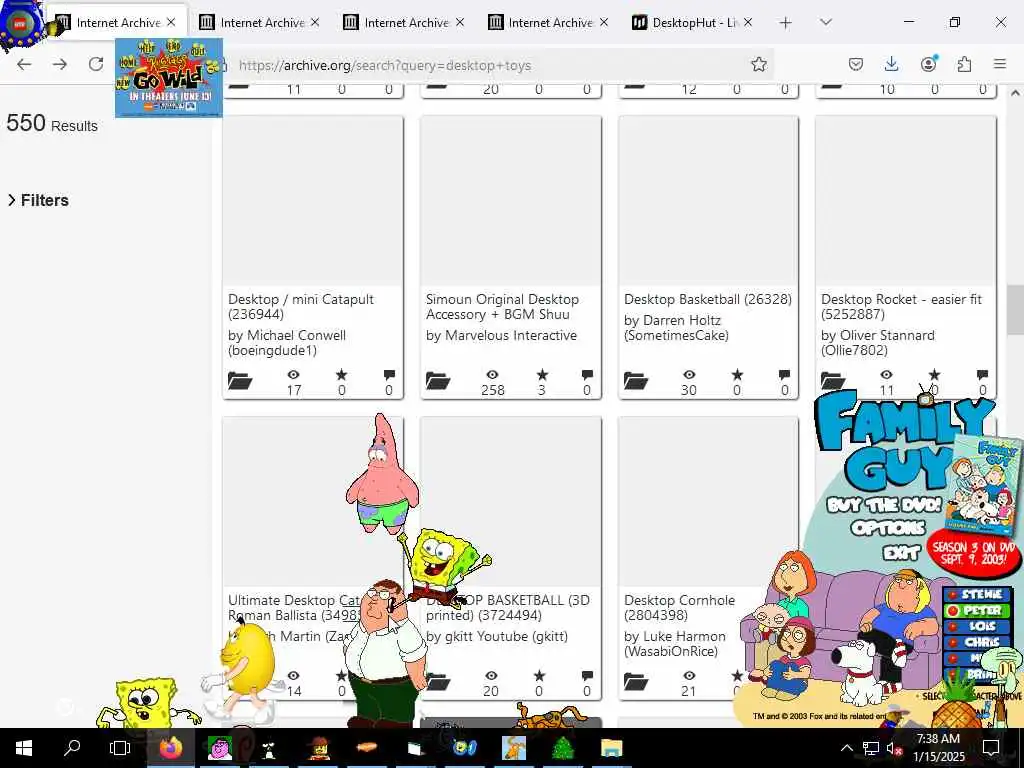The width and height of the screenshot is (1024, 768).
Task: Click favorites star on Desktop / mini Catapult card
Action: click(342, 375)
